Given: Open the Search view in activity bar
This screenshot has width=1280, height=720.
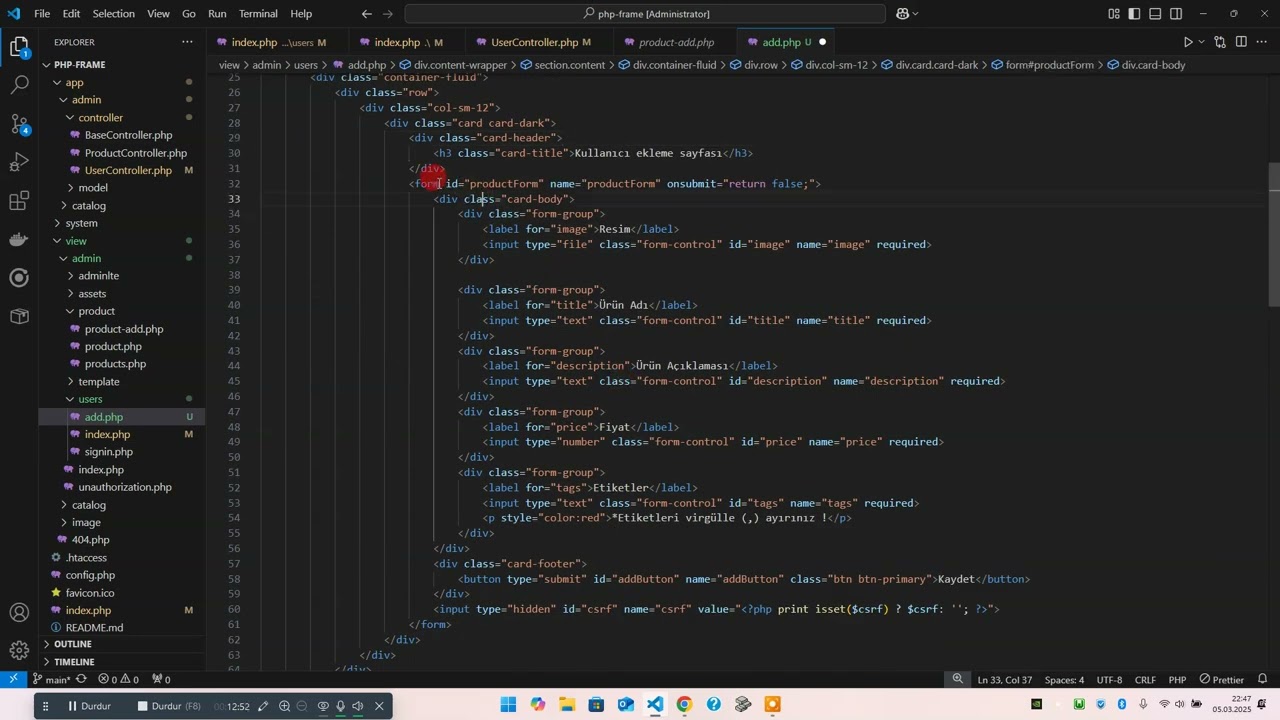Looking at the screenshot, I should click(x=19, y=85).
